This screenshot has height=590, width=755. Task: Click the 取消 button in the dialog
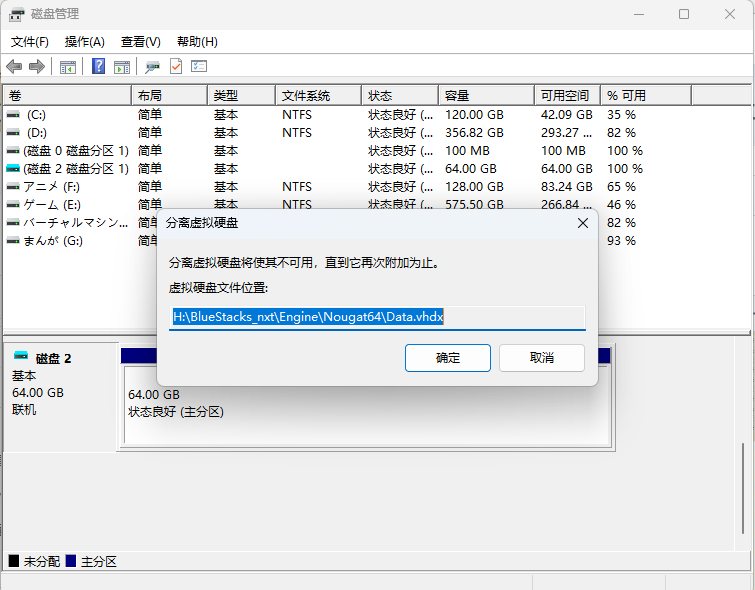coord(542,358)
